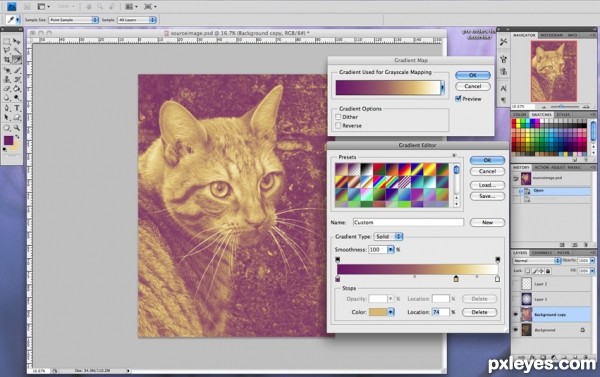The image size is (600, 377).
Task: Hide the Background layer
Action: click(515, 330)
